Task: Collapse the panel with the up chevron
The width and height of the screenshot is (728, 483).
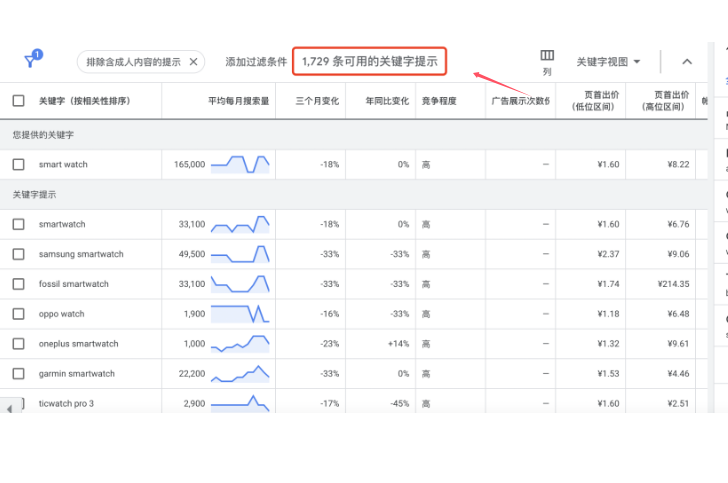Action: (687, 61)
